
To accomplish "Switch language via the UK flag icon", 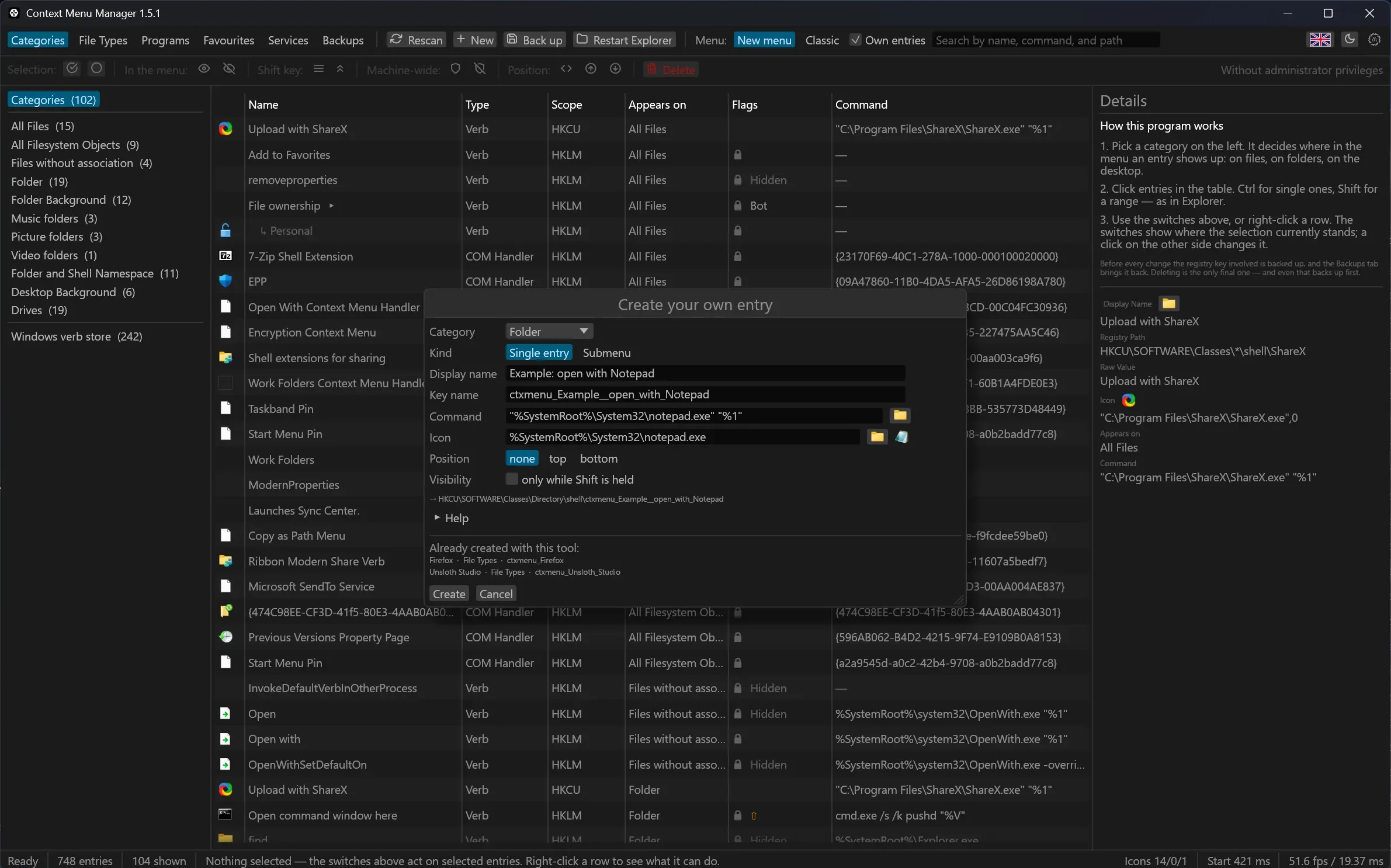I will [x=1320, y=40].
